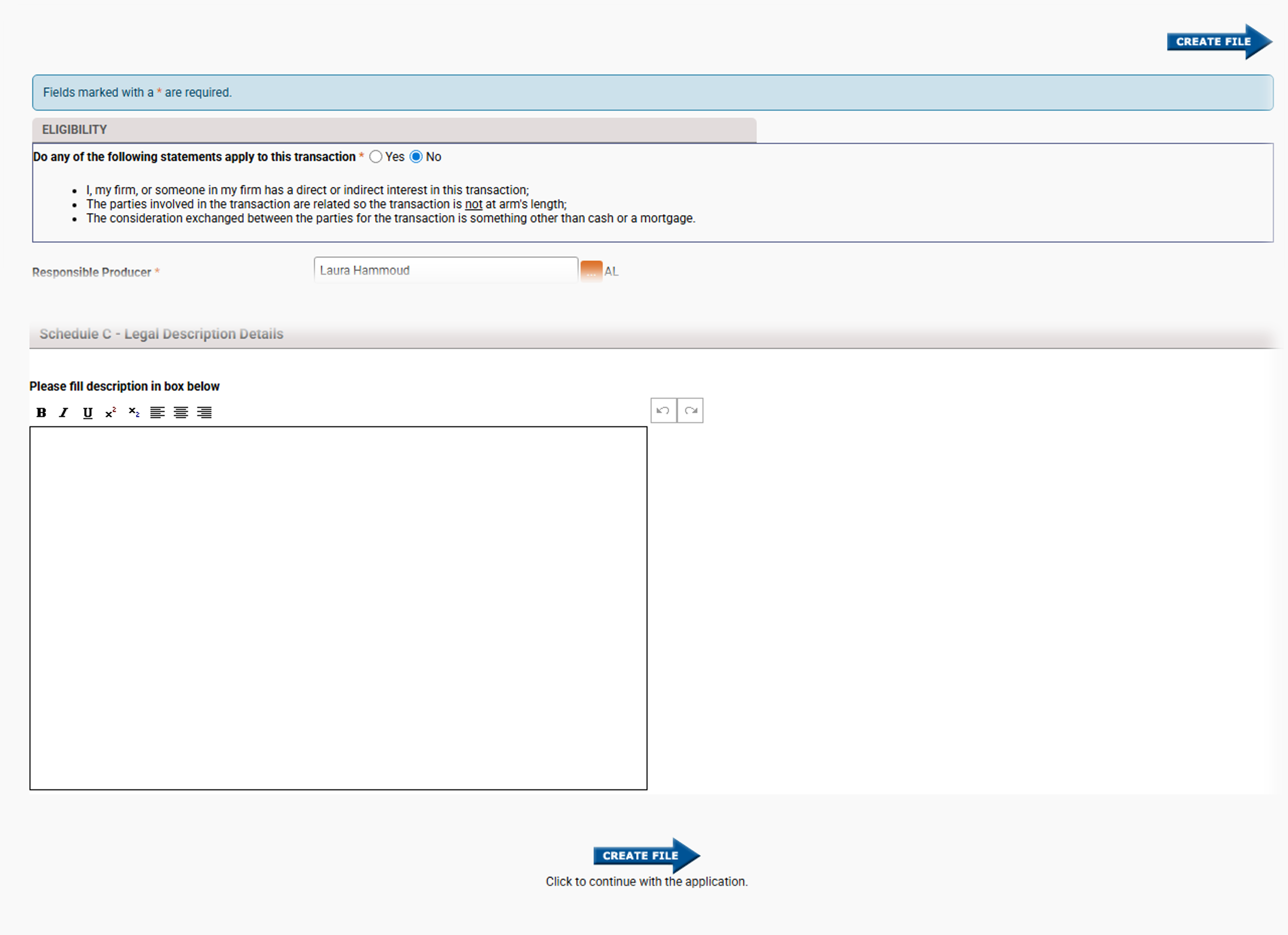This screenshot has height=935, width=1288.
Task: Open the Responsible Producer lookup (orange button)
Action: coord(591,271)
